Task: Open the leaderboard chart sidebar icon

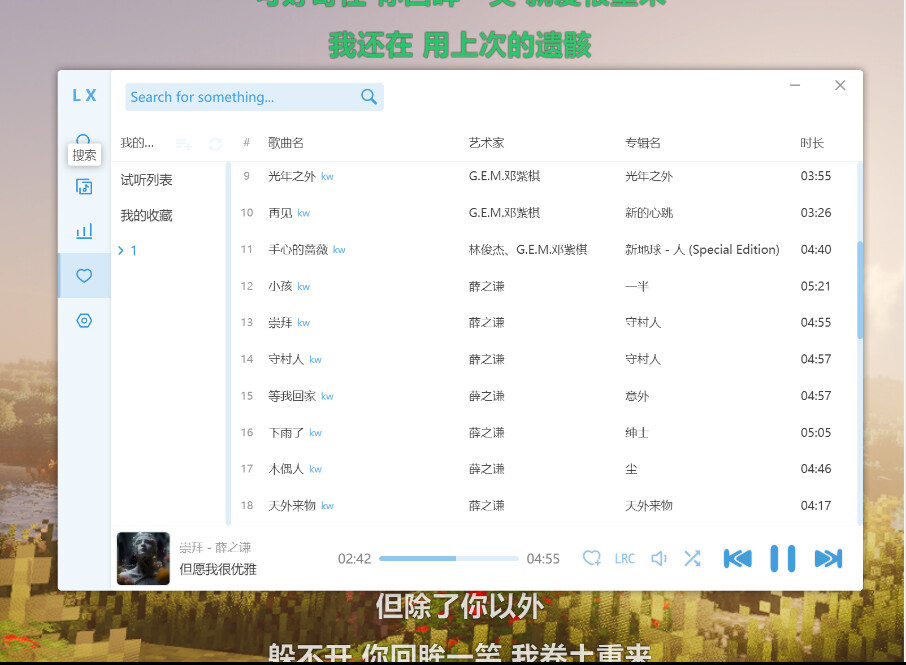Action: coord(84,231)
